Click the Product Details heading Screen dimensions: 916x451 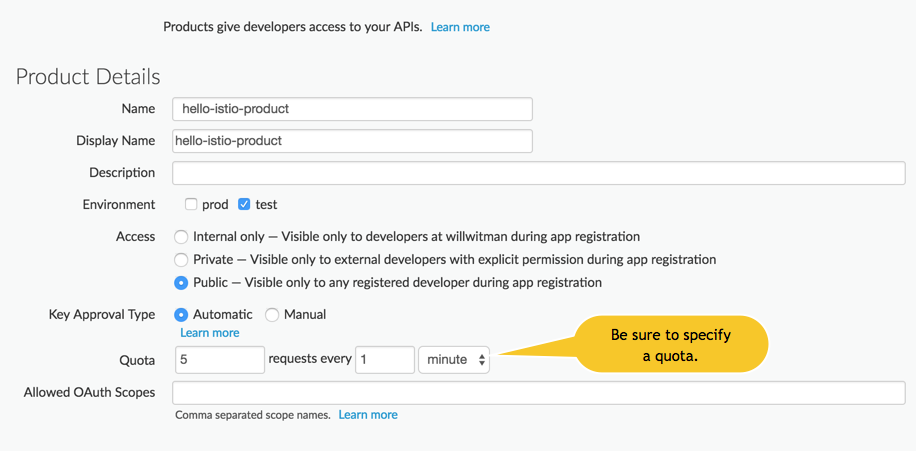88,77
